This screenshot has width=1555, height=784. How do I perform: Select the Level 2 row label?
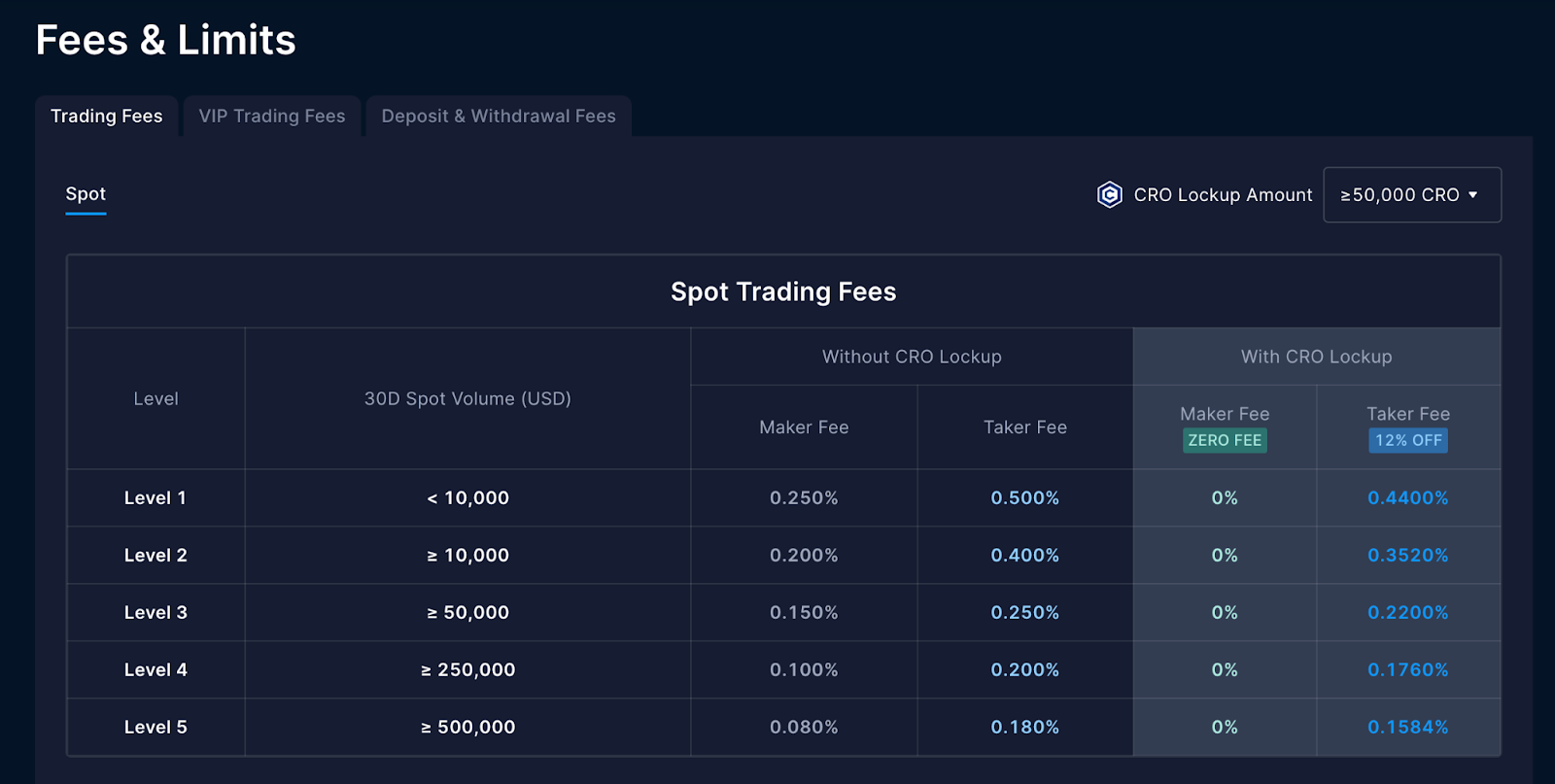155,556
